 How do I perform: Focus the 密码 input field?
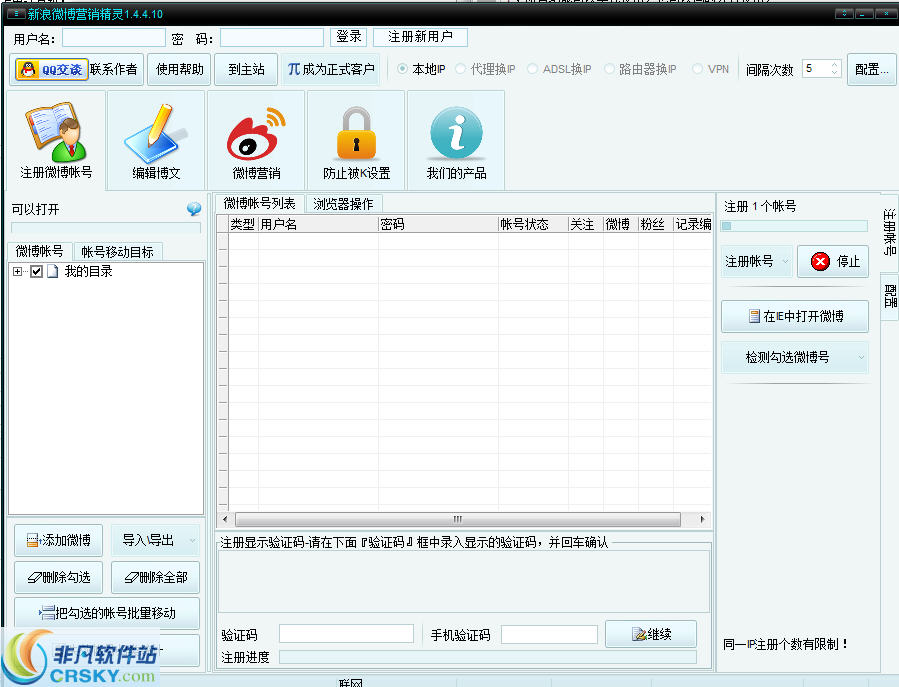[x=272, y=38]
